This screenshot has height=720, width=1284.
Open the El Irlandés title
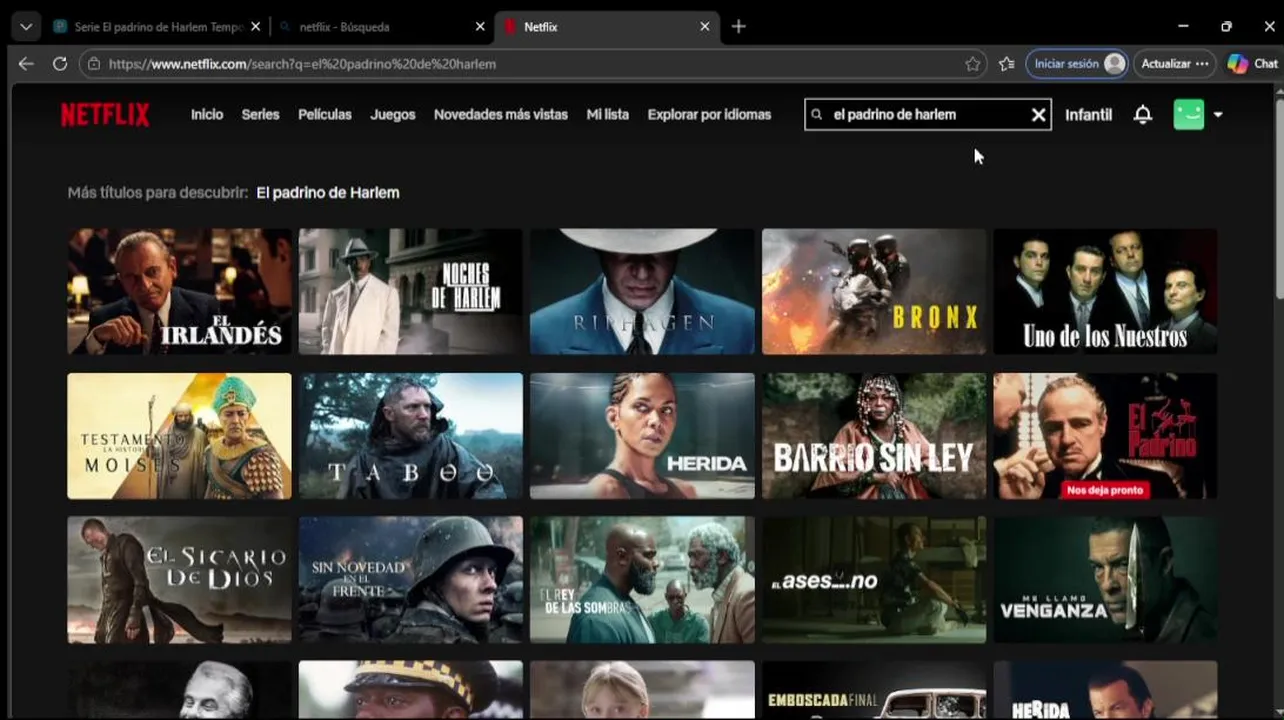click(x=180, y=291)
